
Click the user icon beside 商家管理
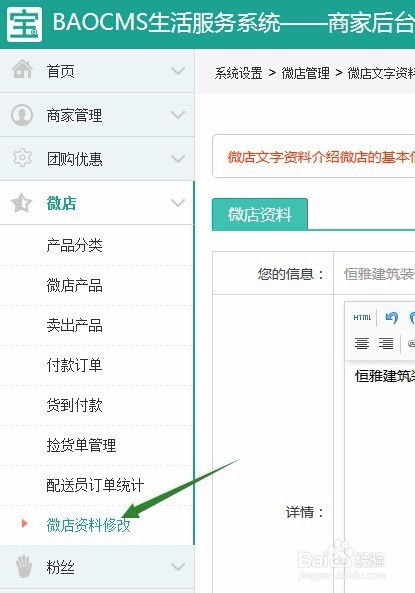(22, 115)
